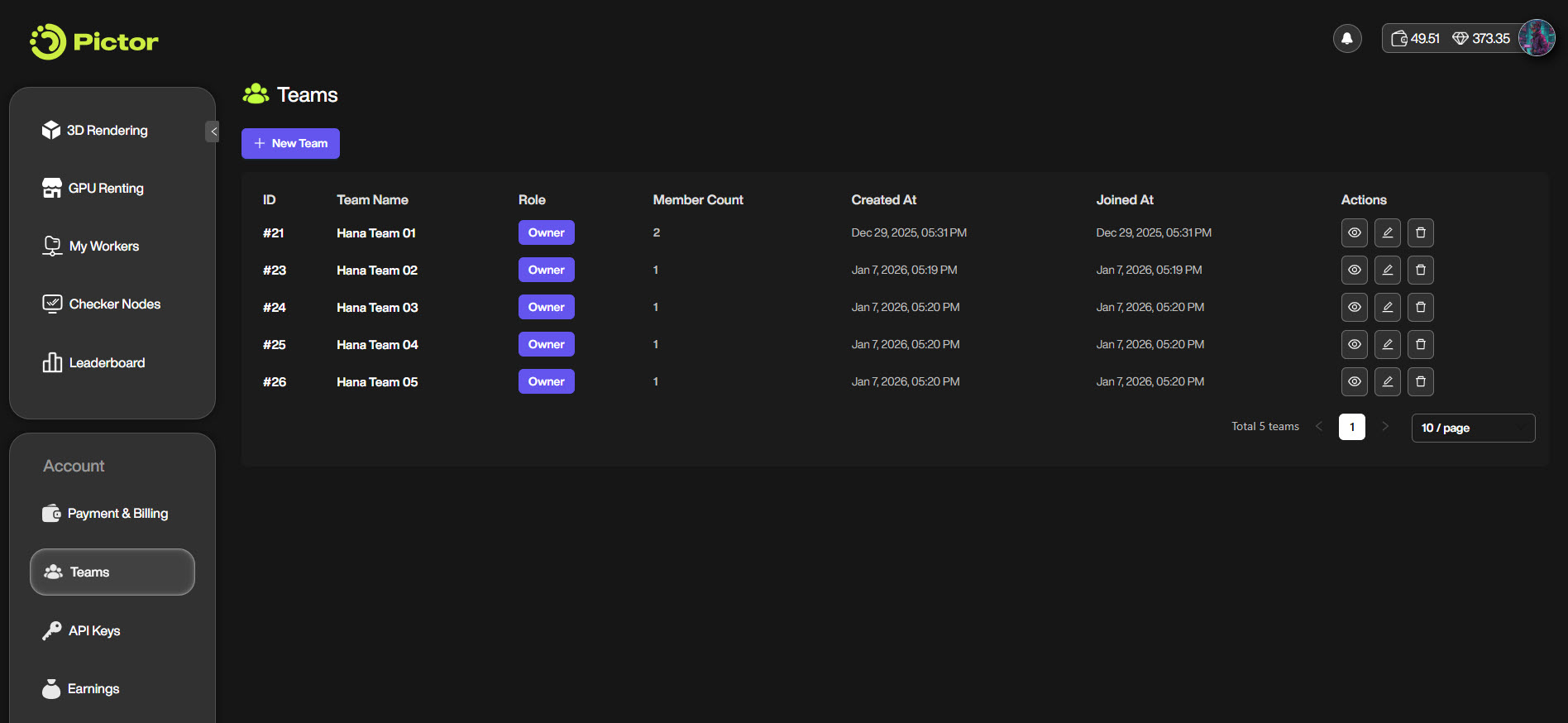Click the edit pencil for Hana Team 03
The height and width of the screenshot is (723, 1568).
click(1388, 308)
